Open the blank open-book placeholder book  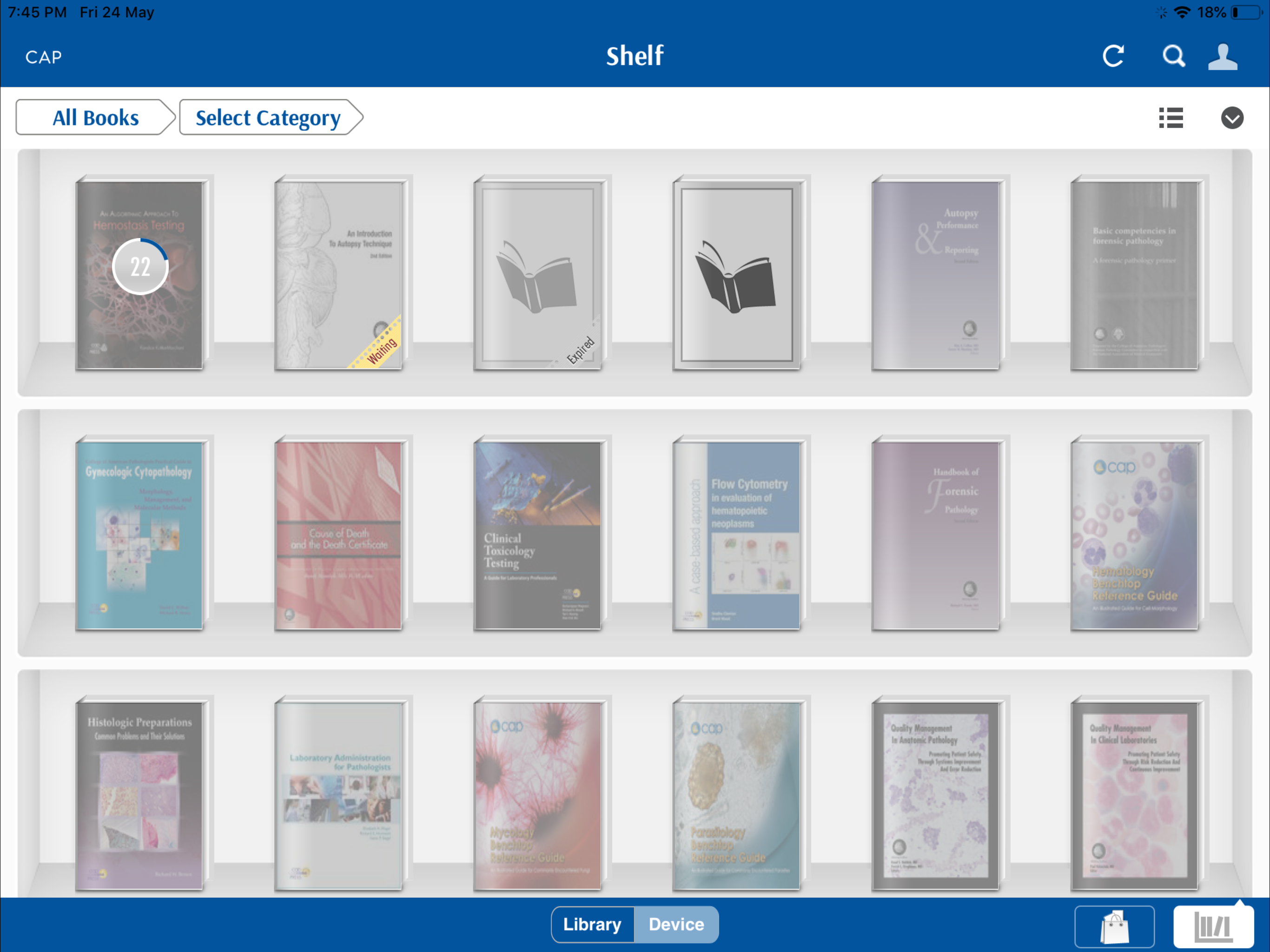click(737, 273)
